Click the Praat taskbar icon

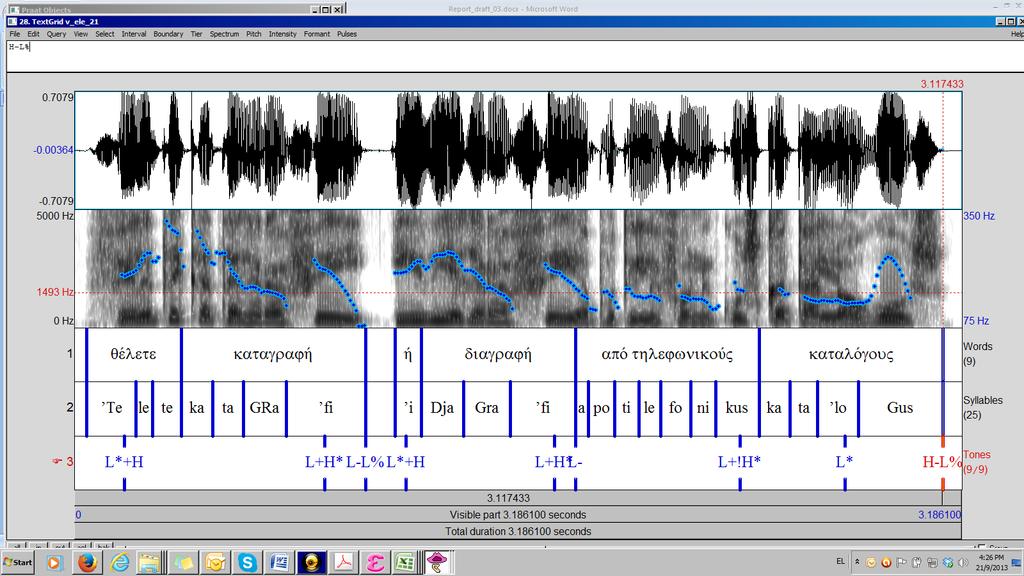[x=437, y=562]
